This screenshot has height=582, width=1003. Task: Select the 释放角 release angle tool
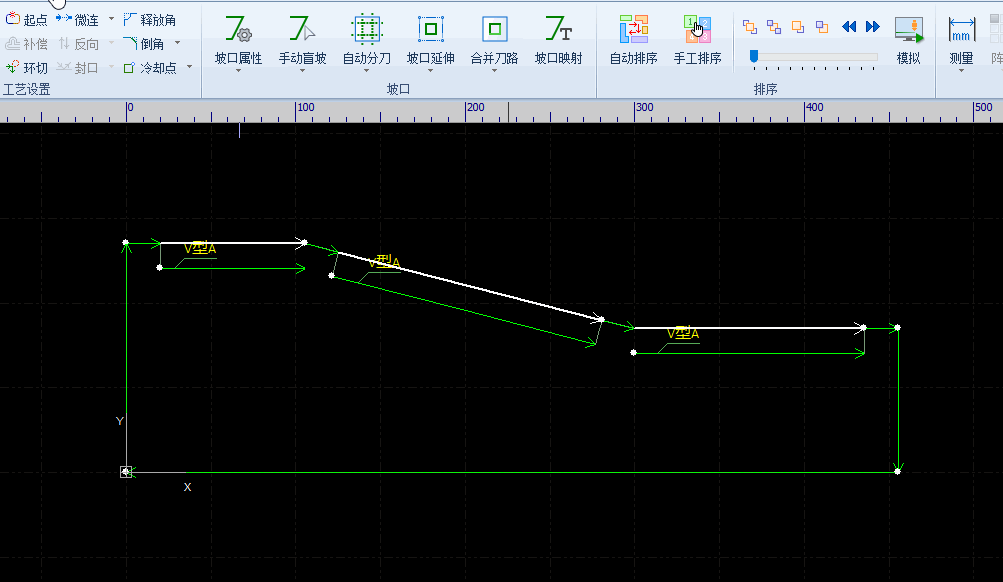[x=150, y=20]
